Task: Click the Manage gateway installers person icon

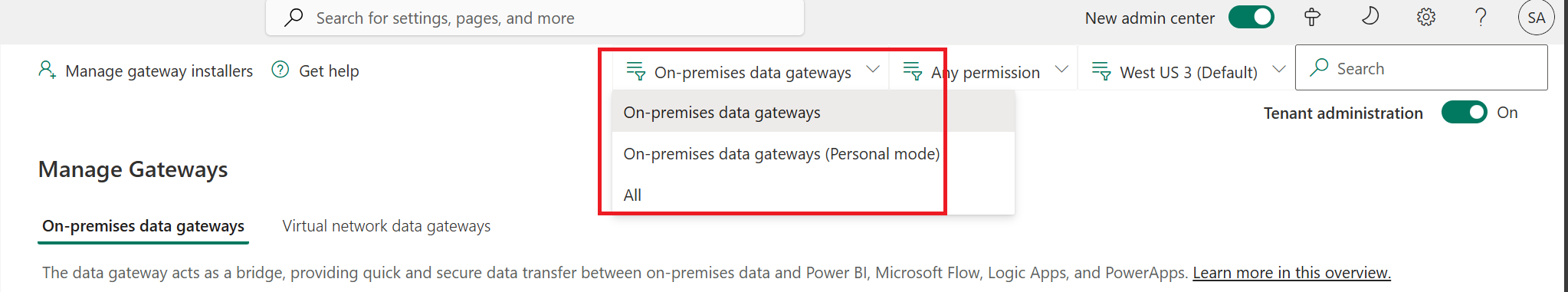Action: 47,71
